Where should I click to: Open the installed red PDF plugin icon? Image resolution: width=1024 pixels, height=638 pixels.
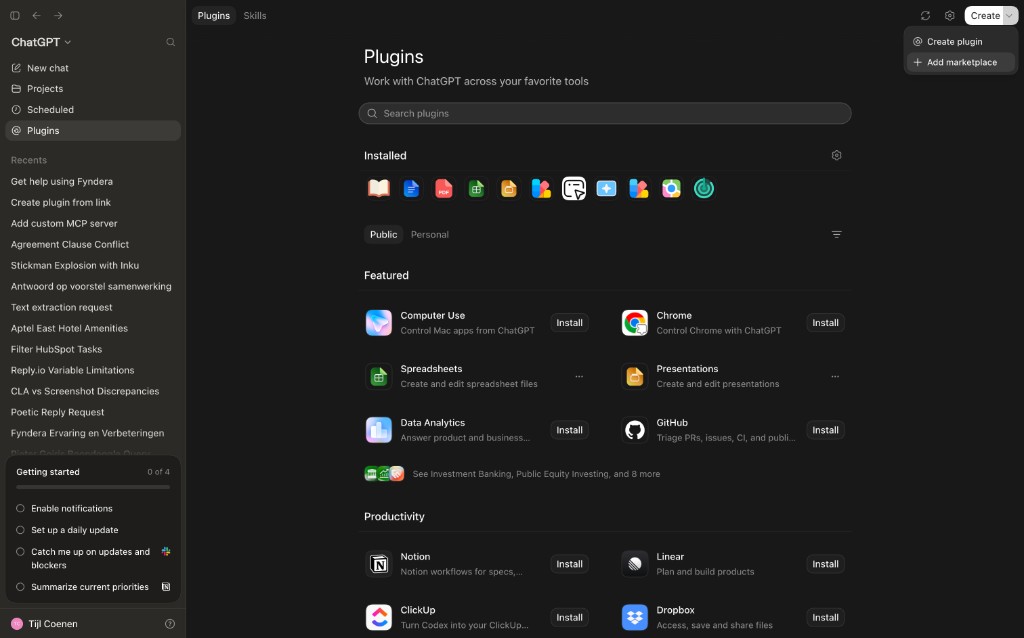pos(444,189)
